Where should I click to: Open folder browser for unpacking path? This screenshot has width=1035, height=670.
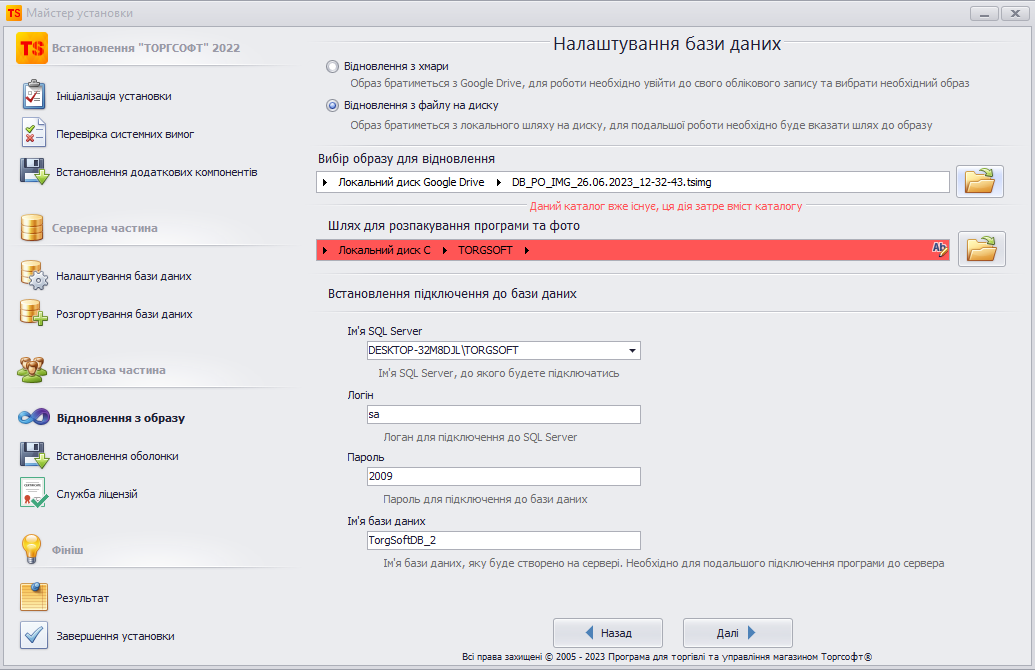coord(980,249)
